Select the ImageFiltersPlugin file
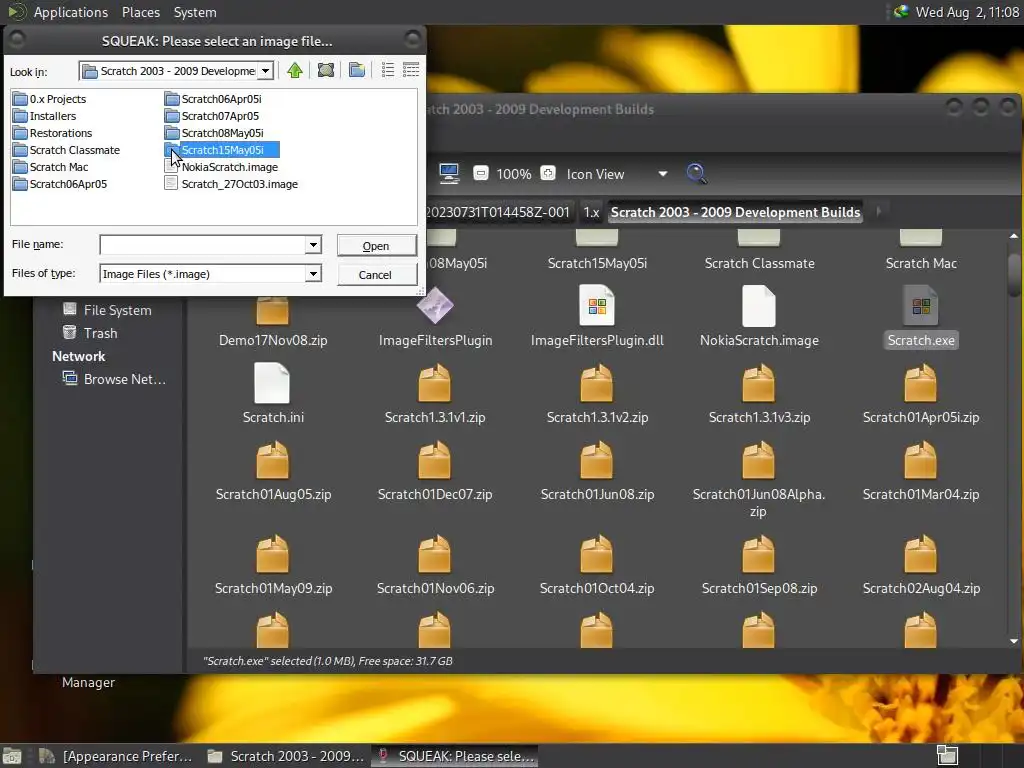This screenshot has width=1024, height=768. (436, 318)
